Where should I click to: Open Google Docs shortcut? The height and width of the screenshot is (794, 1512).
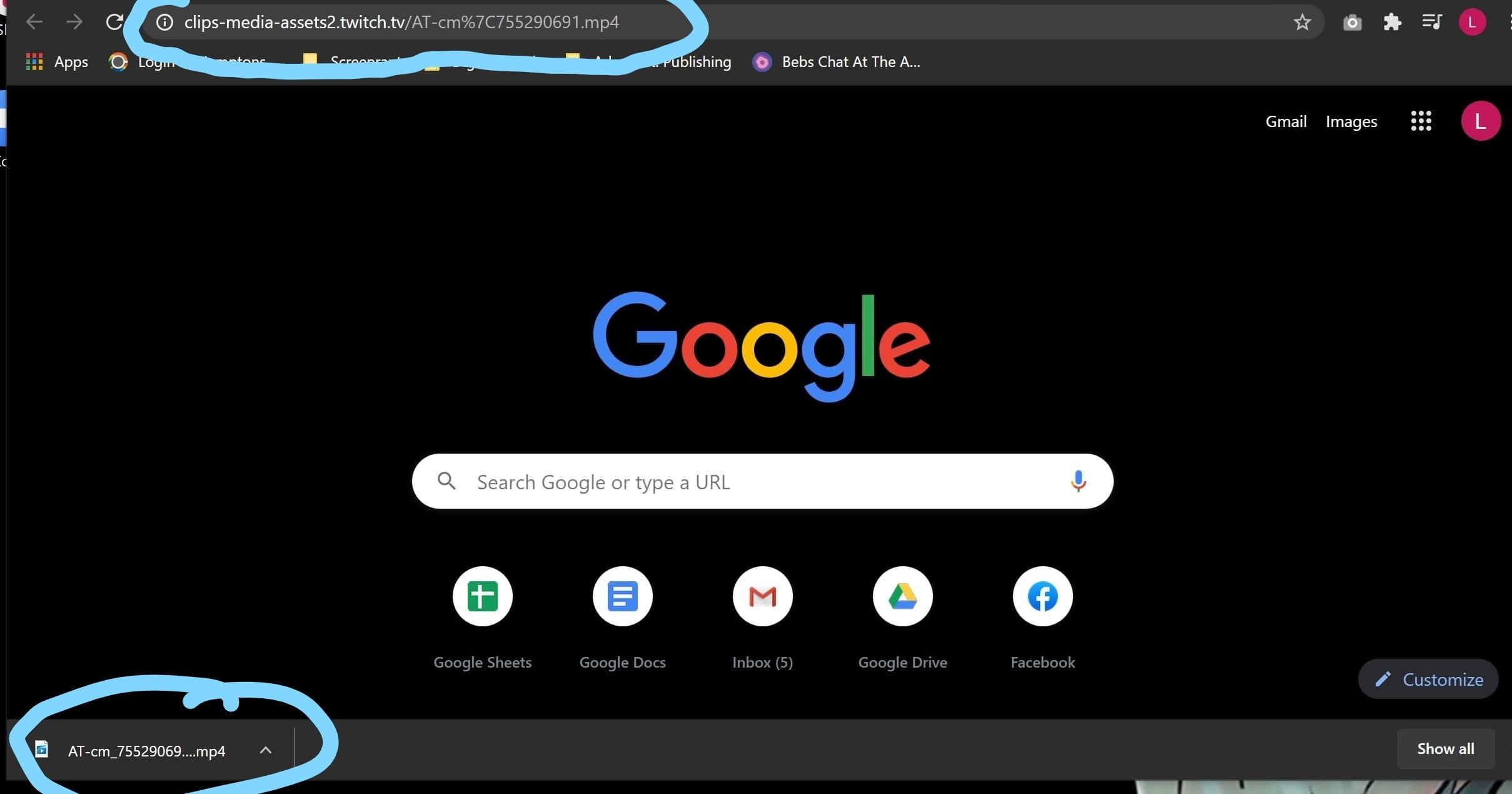tap(621, 597)
